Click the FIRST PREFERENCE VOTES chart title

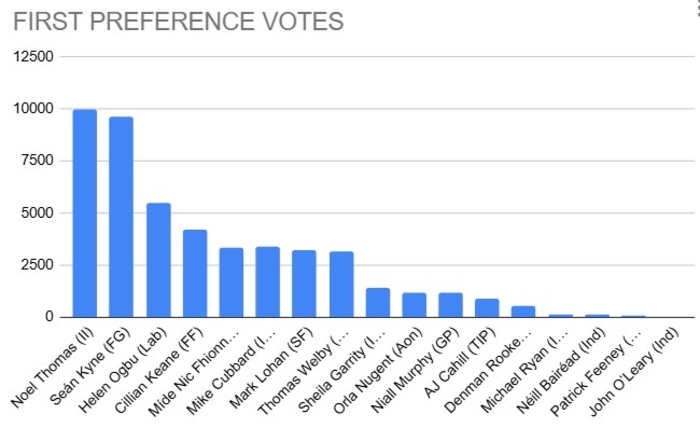click(x=179, y=21)
